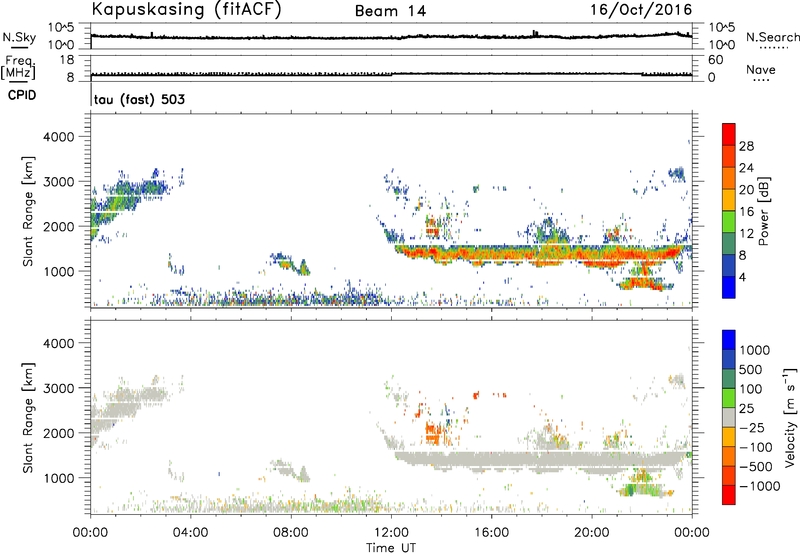Click the 'CPID' label

tap(22, 95)
